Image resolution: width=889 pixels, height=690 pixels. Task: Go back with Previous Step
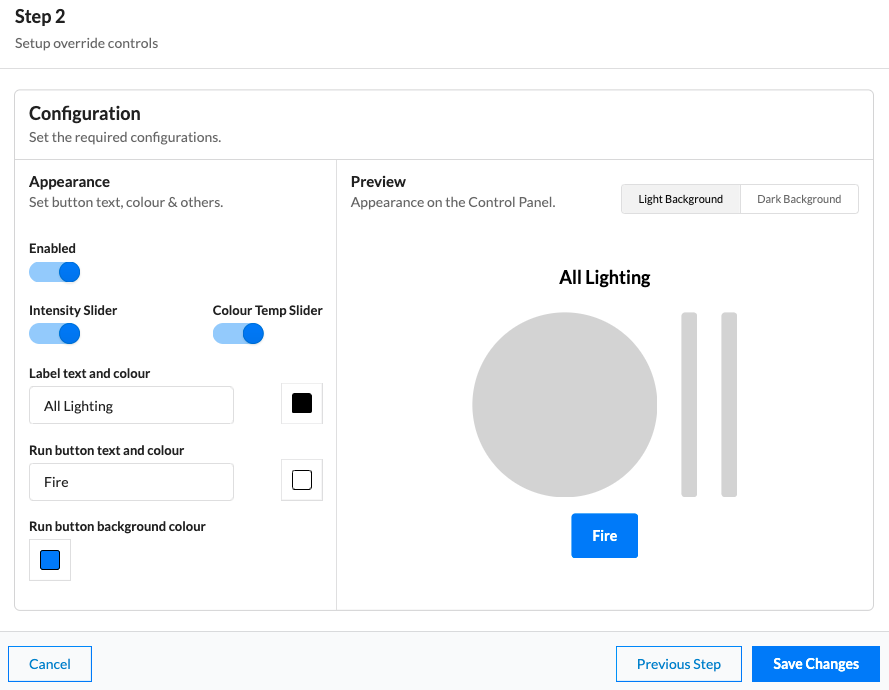pyautogui.click(x=679, y=664)
